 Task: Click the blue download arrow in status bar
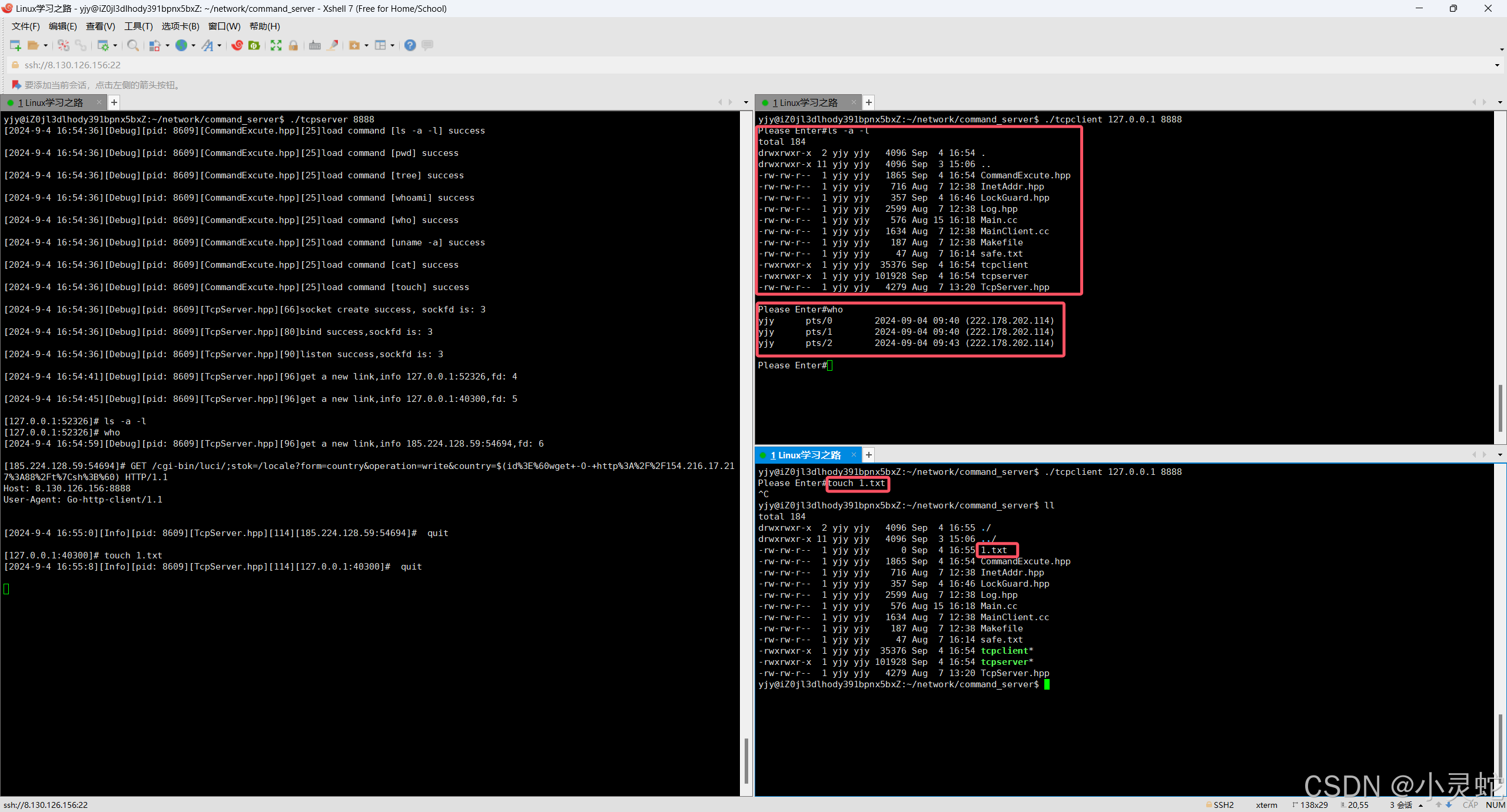1449,805
